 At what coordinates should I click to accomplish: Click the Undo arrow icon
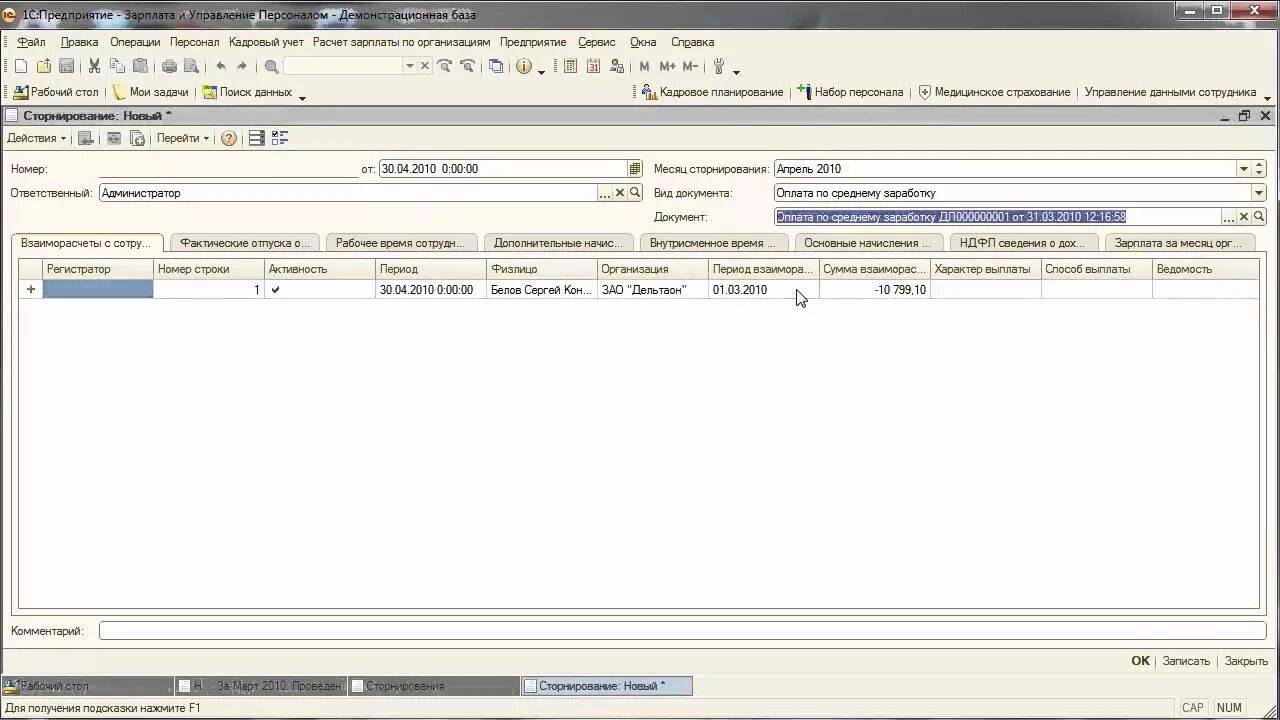coord(220,66)
